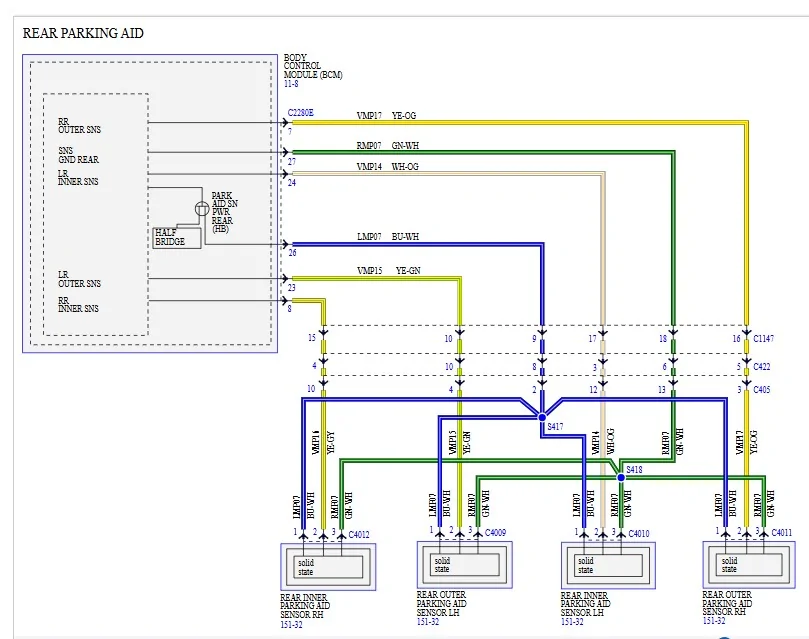Click the C2280E connector label
This screenshot has height=639, width=809.
click(301, 112)
